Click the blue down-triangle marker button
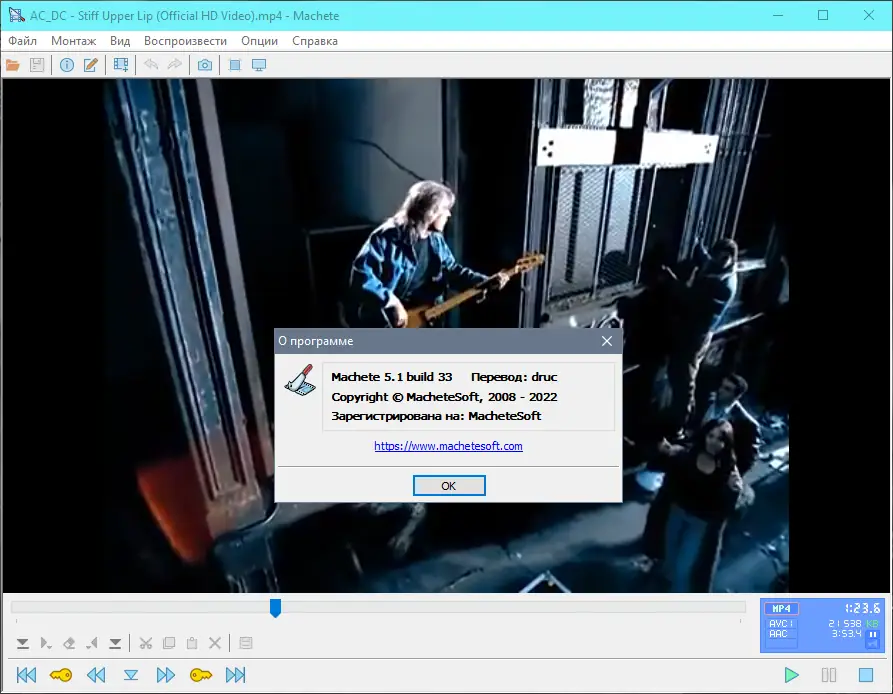 pyautogui.click(x=131, y=675)
